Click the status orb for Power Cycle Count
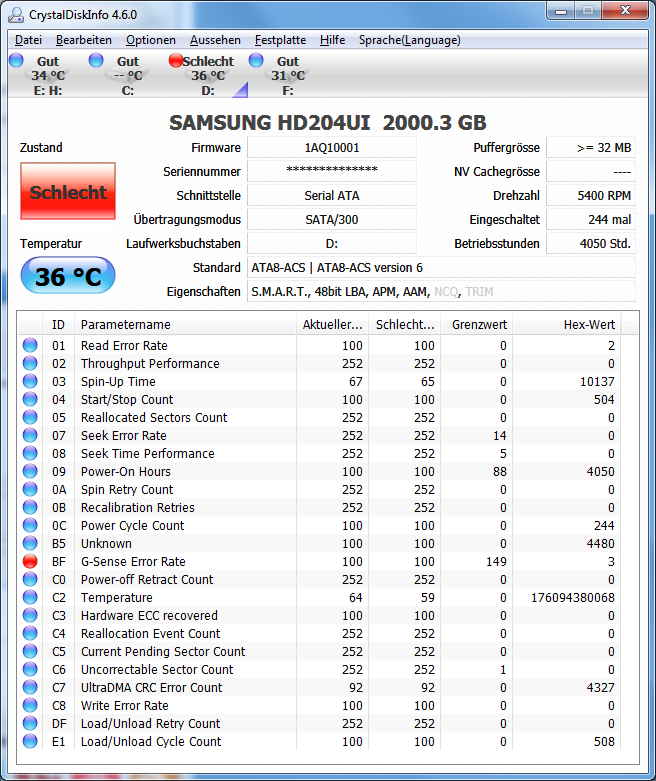This screenshot has width=656, height=781. [x=30, y=525]
